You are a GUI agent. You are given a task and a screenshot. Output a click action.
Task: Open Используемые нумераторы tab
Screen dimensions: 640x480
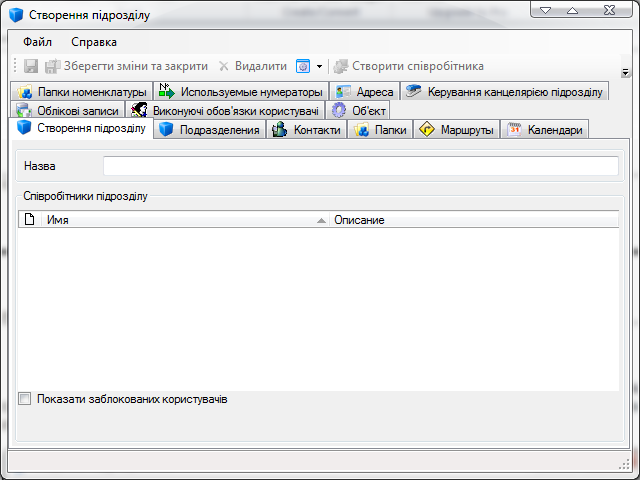(240, 92)
